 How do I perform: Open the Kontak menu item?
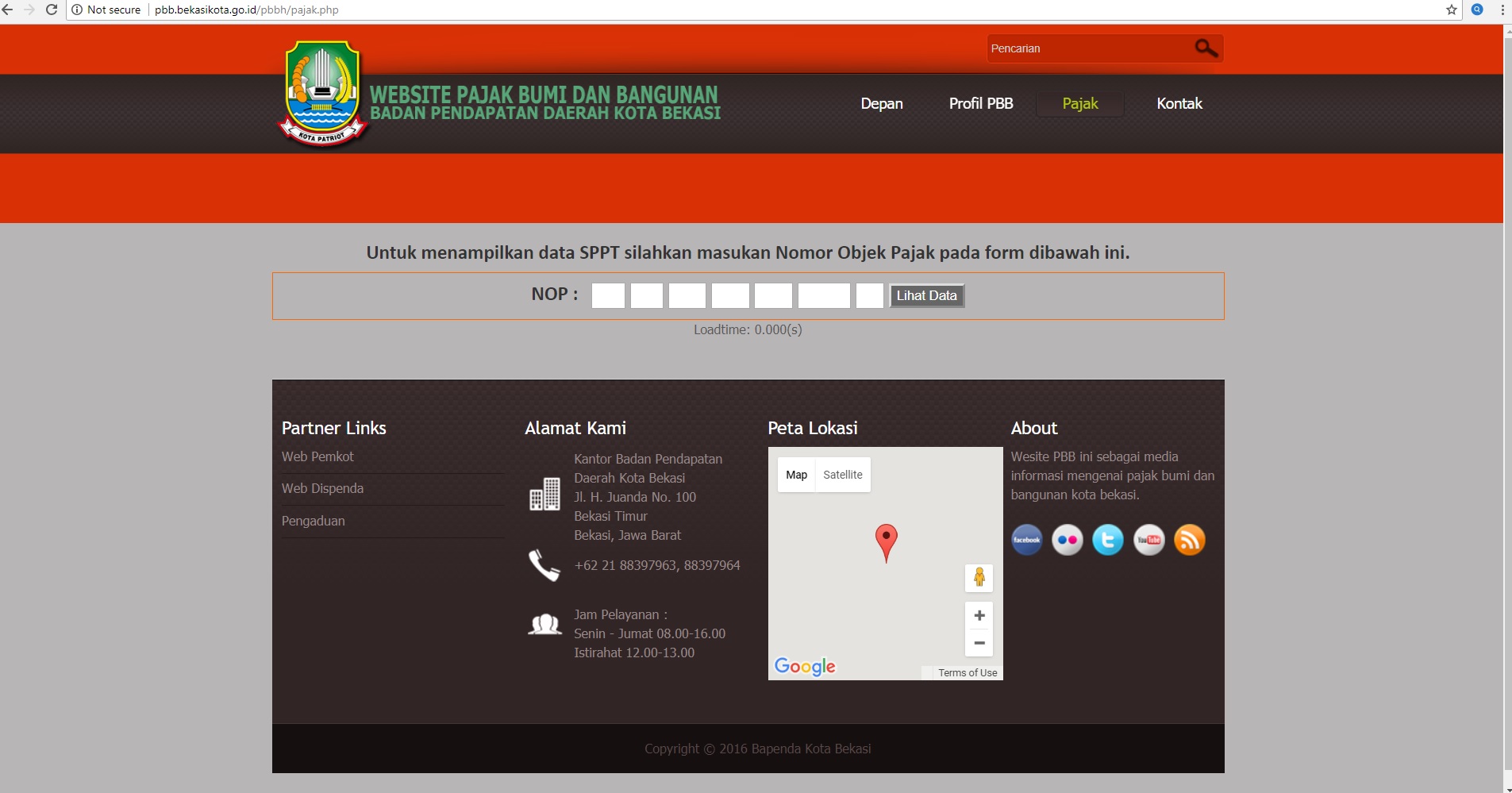coord(1179,103)
